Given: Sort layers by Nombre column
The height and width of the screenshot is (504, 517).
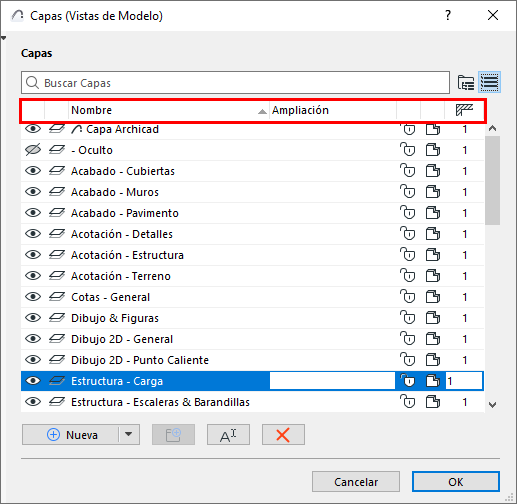Looking at the screenshot, I should click(169, 110).
